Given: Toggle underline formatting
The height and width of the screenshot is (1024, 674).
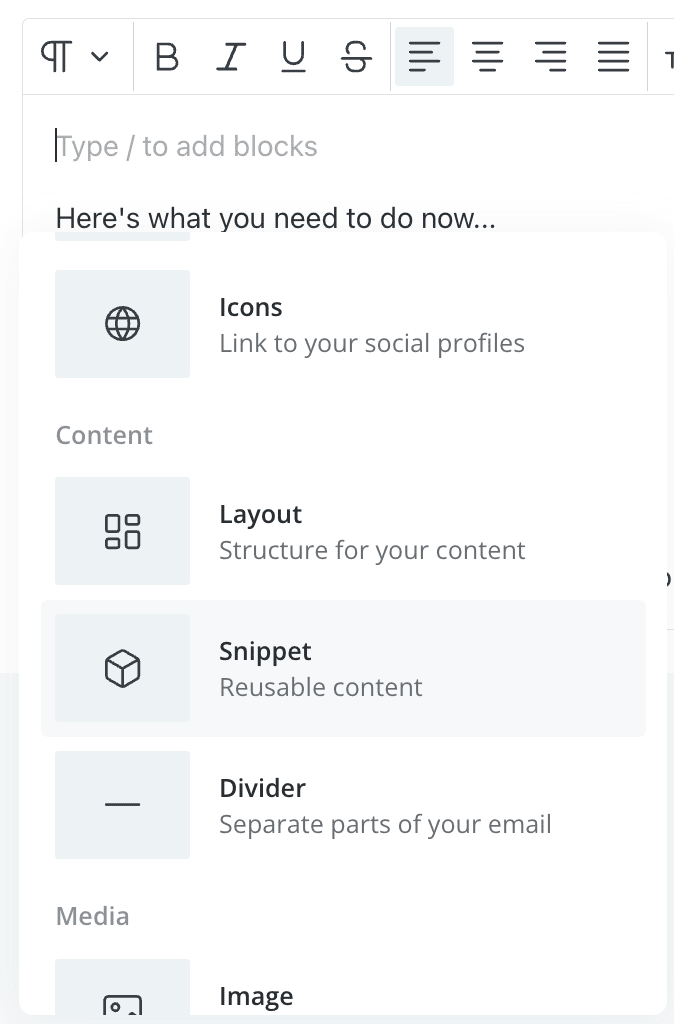Looking at the screenshot, I should point(293,57).
